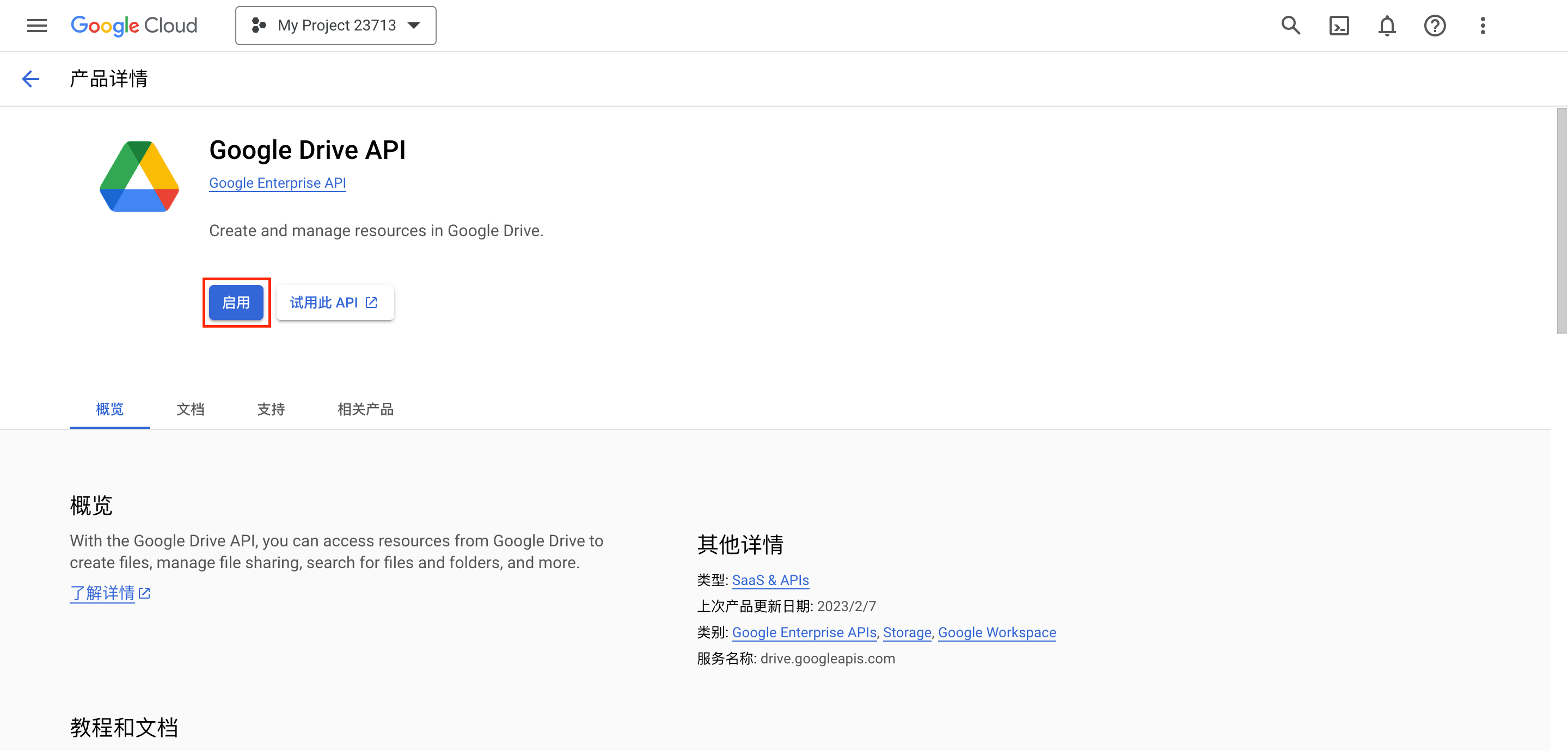Open the search icon in header
1568x751 pixels.
pos(1290,26)
